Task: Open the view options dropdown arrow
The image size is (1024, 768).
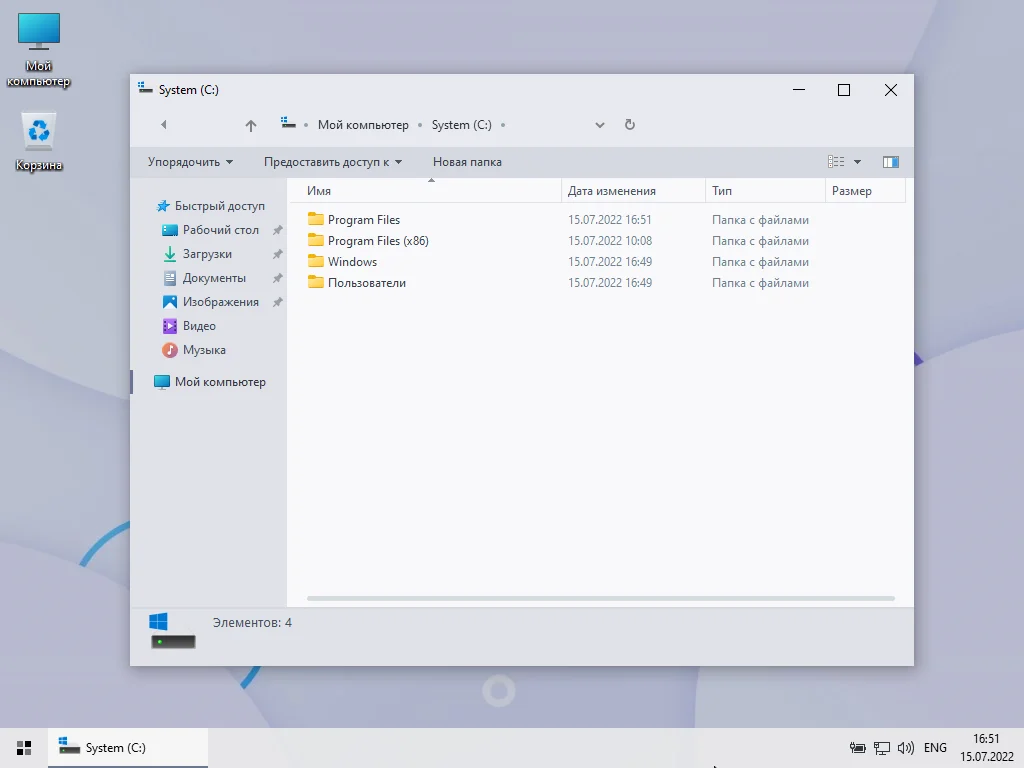Action: (857, 162)
